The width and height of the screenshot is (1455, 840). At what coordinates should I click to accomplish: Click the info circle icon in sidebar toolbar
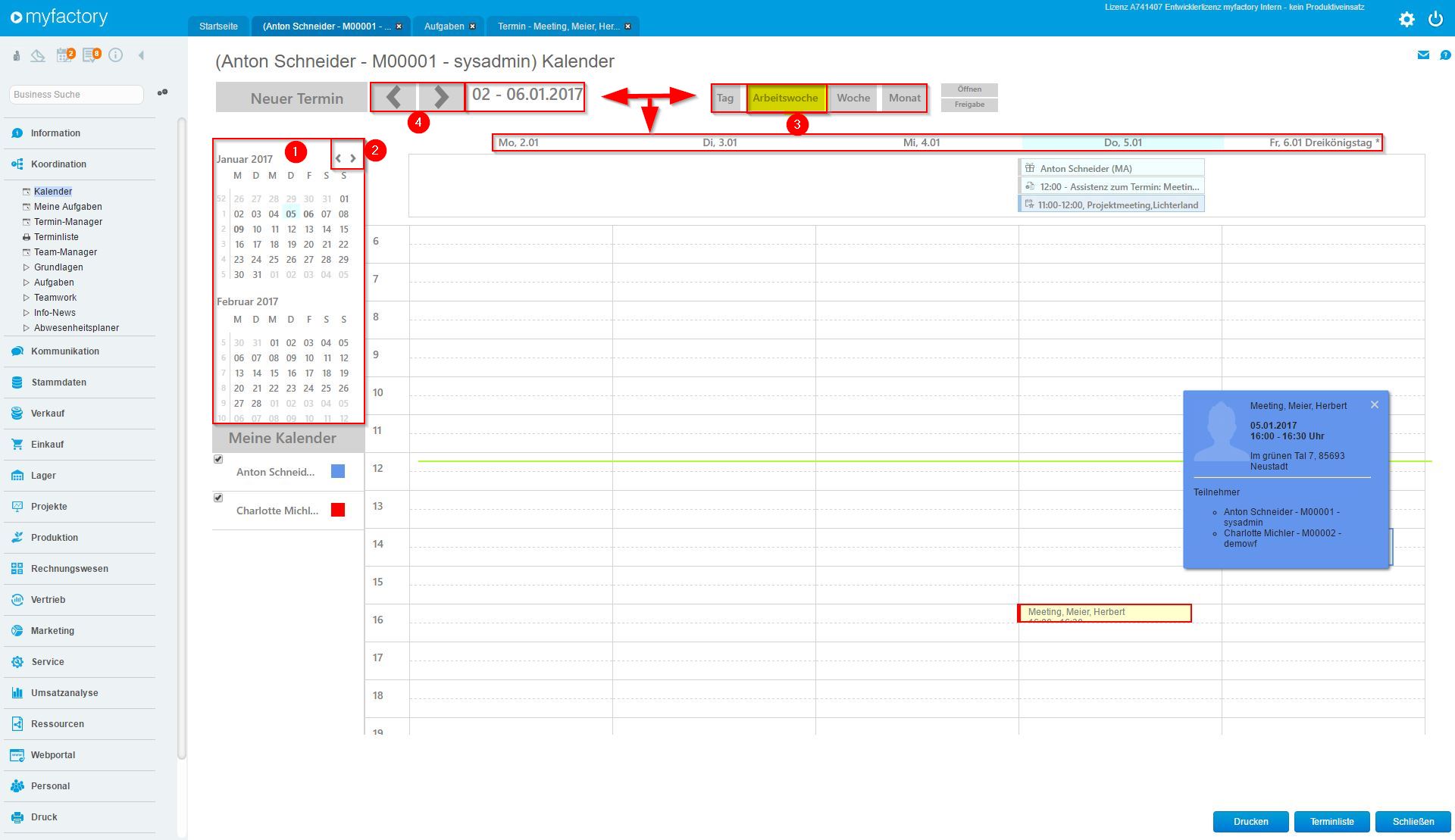tap(116, 55)
